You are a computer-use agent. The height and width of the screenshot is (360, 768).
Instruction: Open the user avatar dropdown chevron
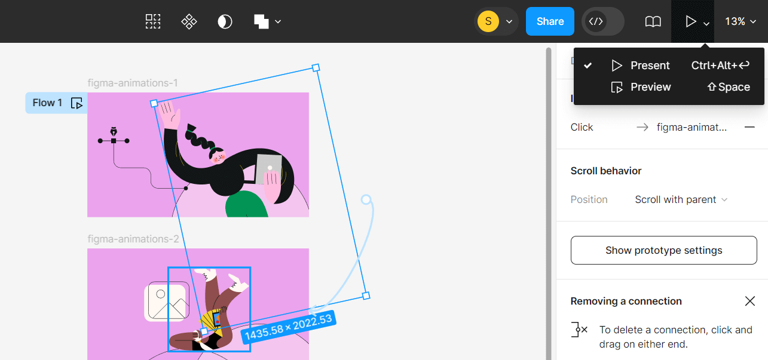(x=509, y=22)
